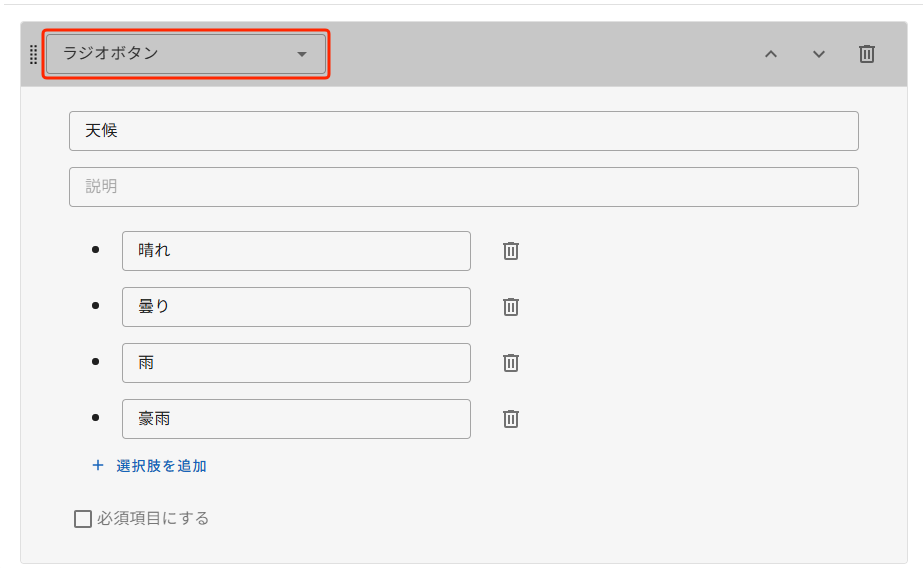Viewport: 923px width, 568px height.
Task: Delete the 晴れ option
Action: (x=511, y=251)
